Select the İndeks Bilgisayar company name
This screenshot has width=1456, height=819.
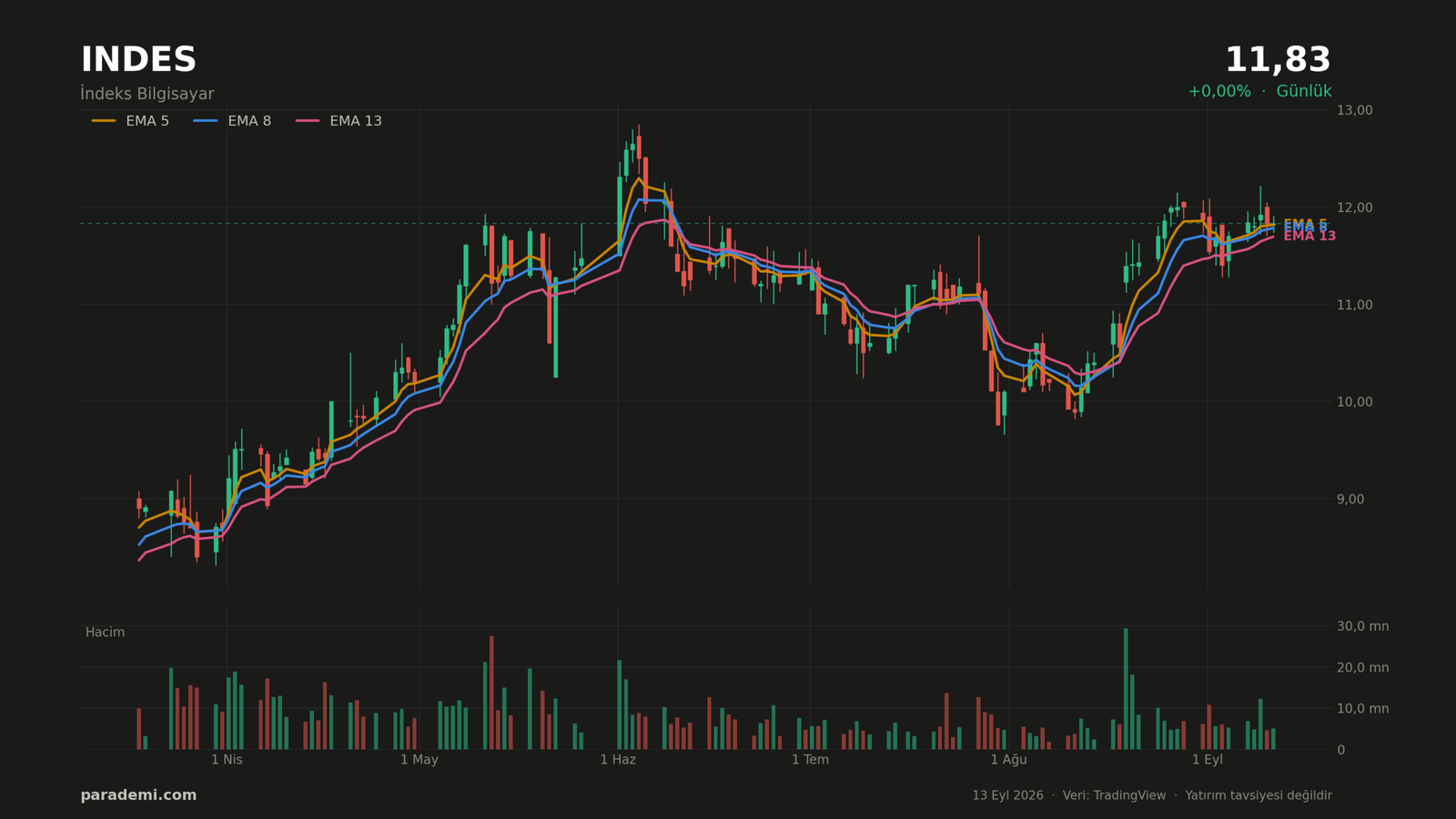(147, 94)
